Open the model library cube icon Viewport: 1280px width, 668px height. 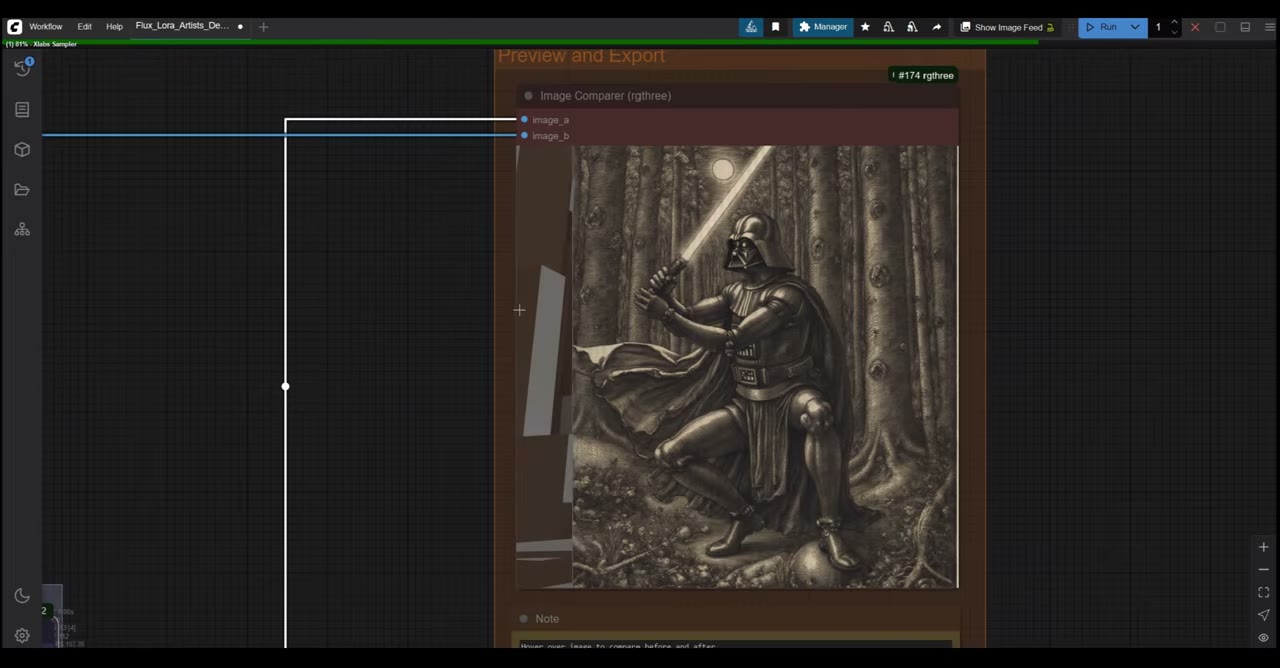coord(22,149)
